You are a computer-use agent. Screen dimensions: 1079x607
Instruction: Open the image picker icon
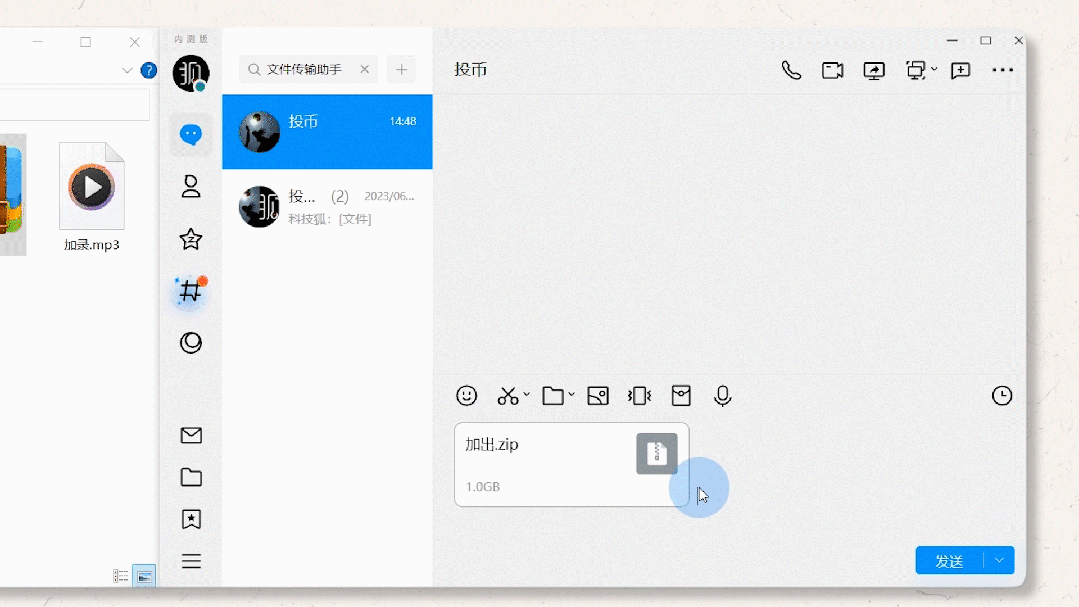(x=598, y=396)
